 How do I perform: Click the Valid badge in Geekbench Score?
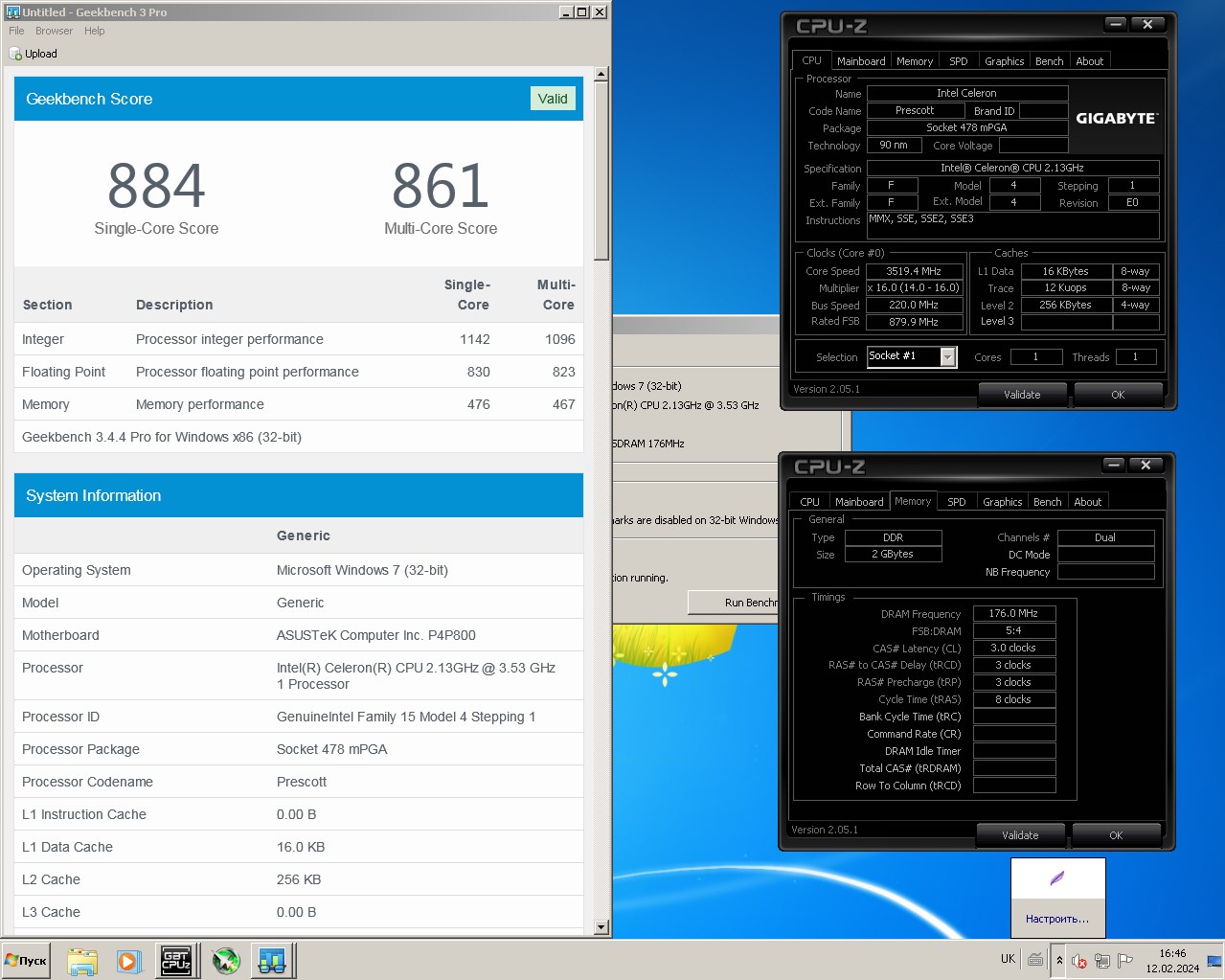pos(553,99)
